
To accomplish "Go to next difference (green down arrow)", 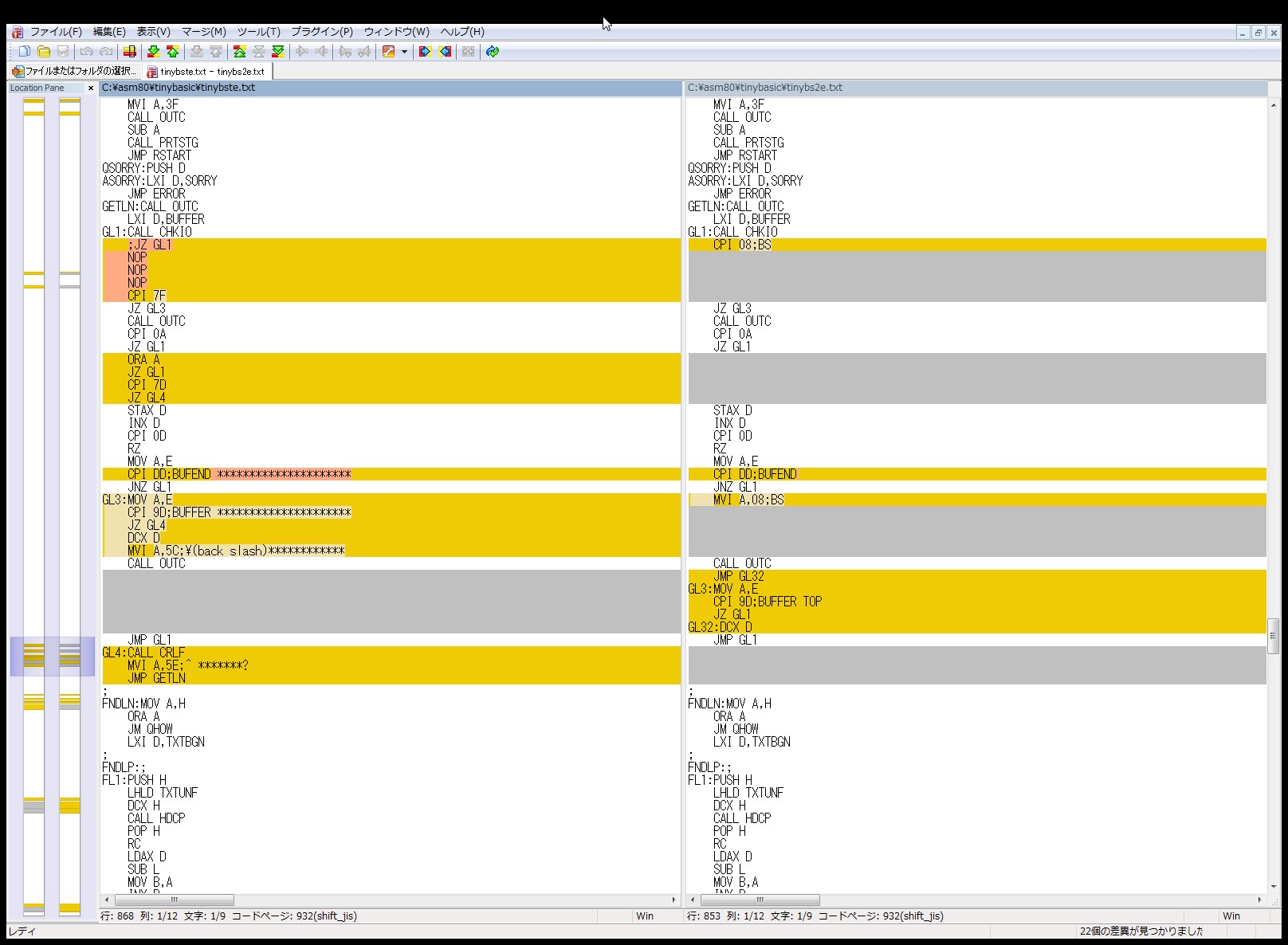I will 153,52.
